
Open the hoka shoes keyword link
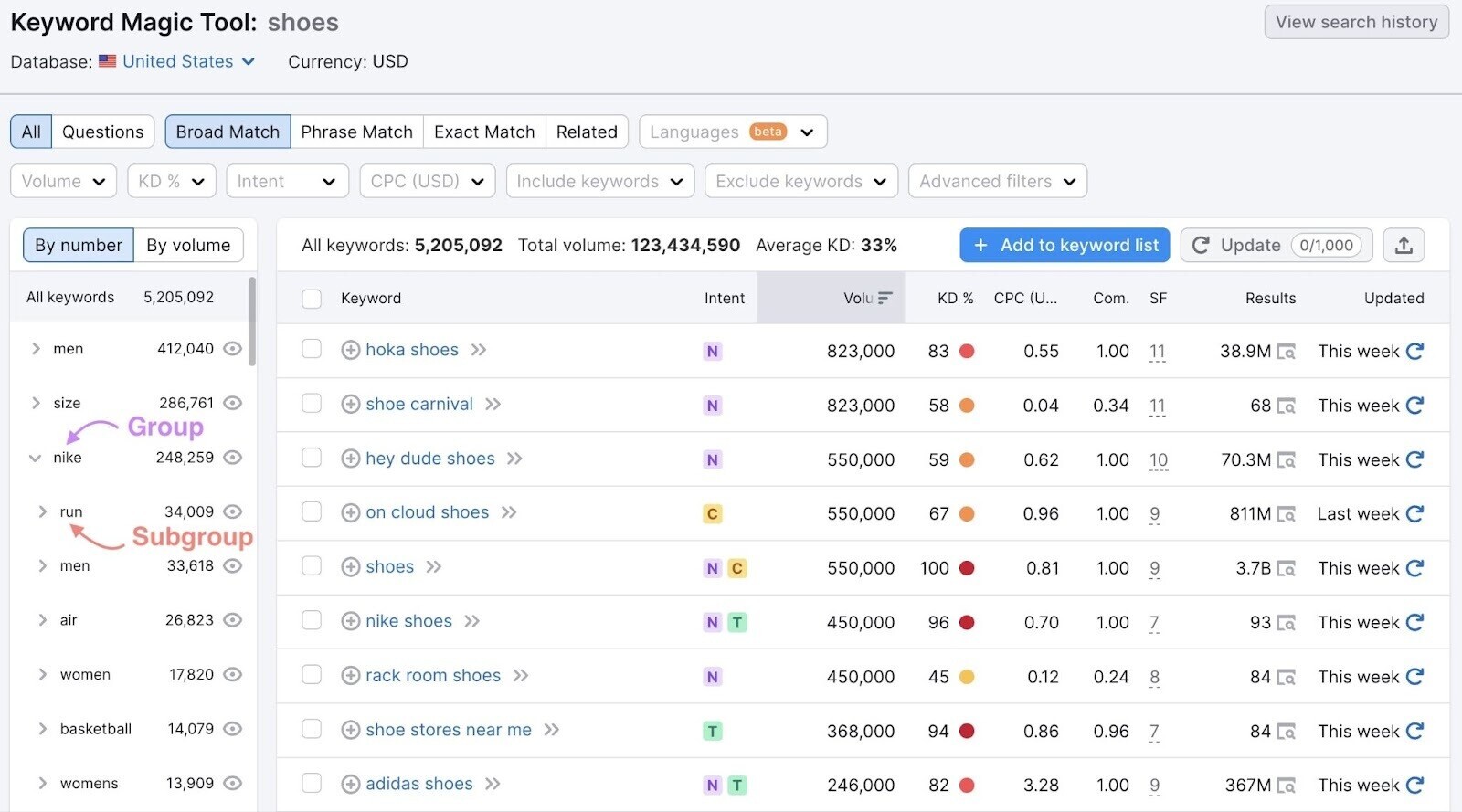point(412,350)
